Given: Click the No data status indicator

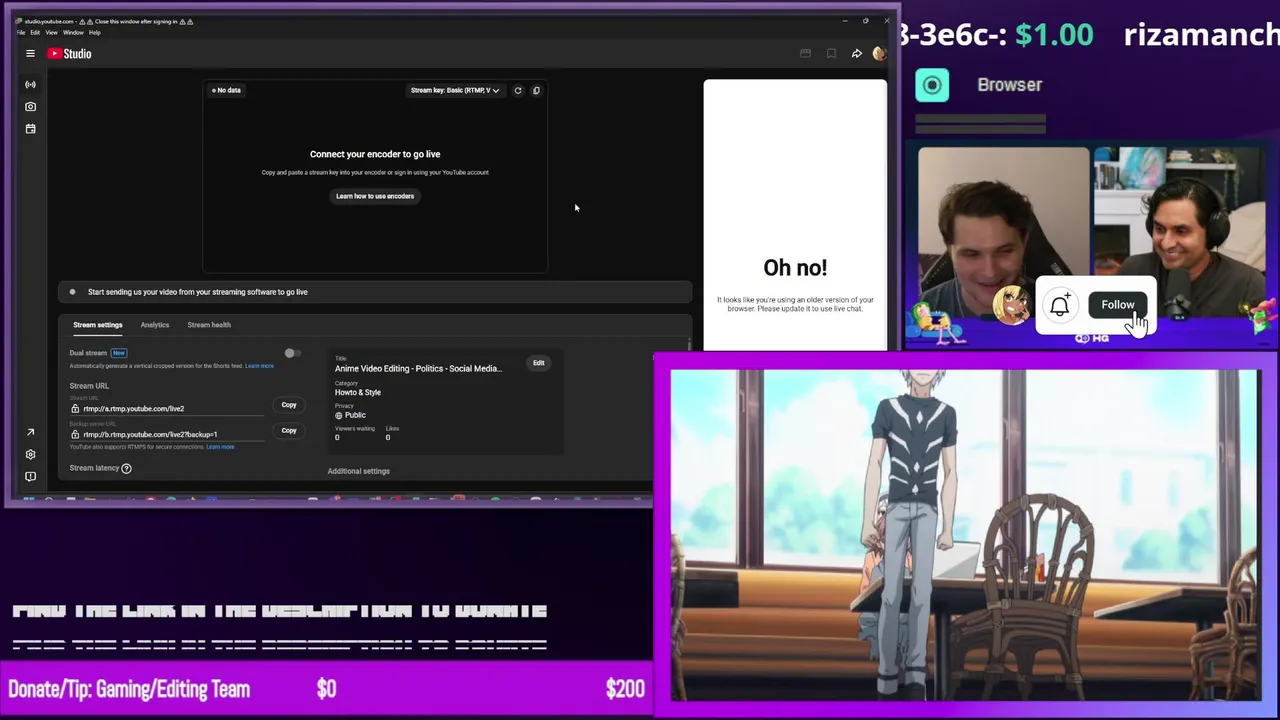Looking at the screenshot, I should pyautogui.click(x=226, y=90).
